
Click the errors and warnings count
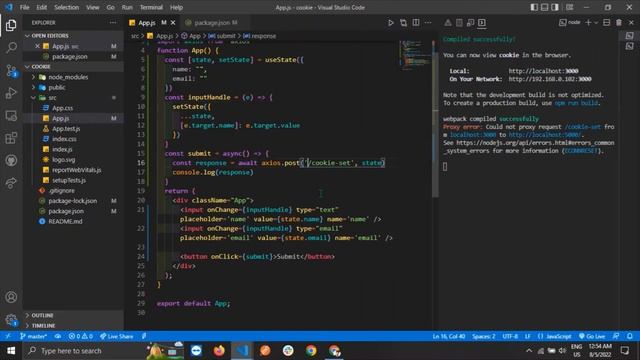pos(80,336)
